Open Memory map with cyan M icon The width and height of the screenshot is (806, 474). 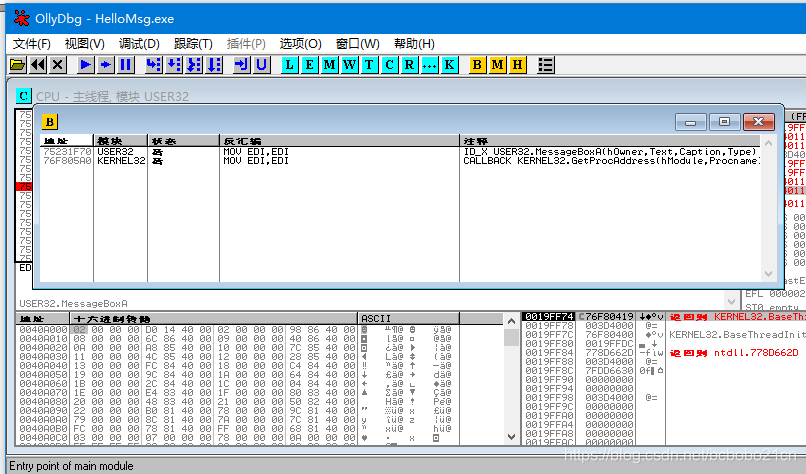pyautogui.click(x=329, y=65)
